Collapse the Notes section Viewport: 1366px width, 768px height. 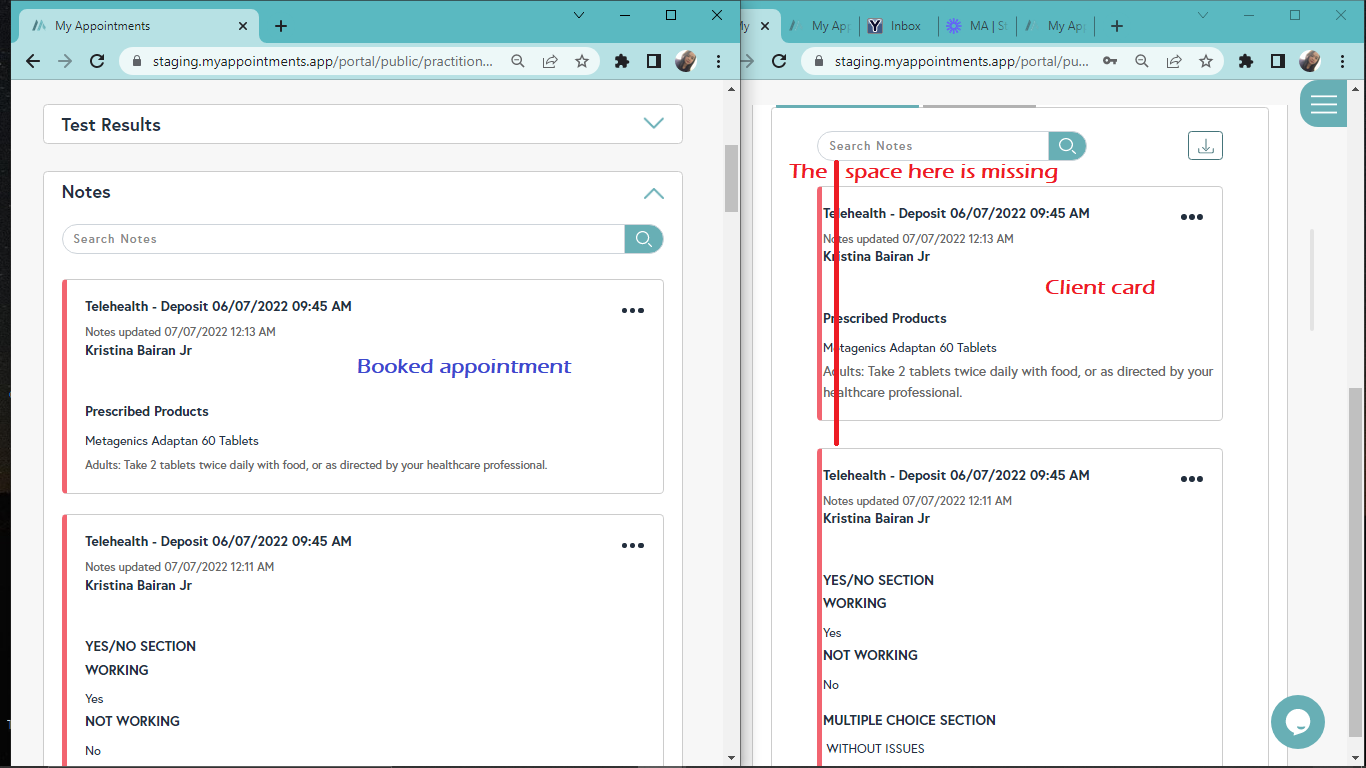[x=653, y=193]
